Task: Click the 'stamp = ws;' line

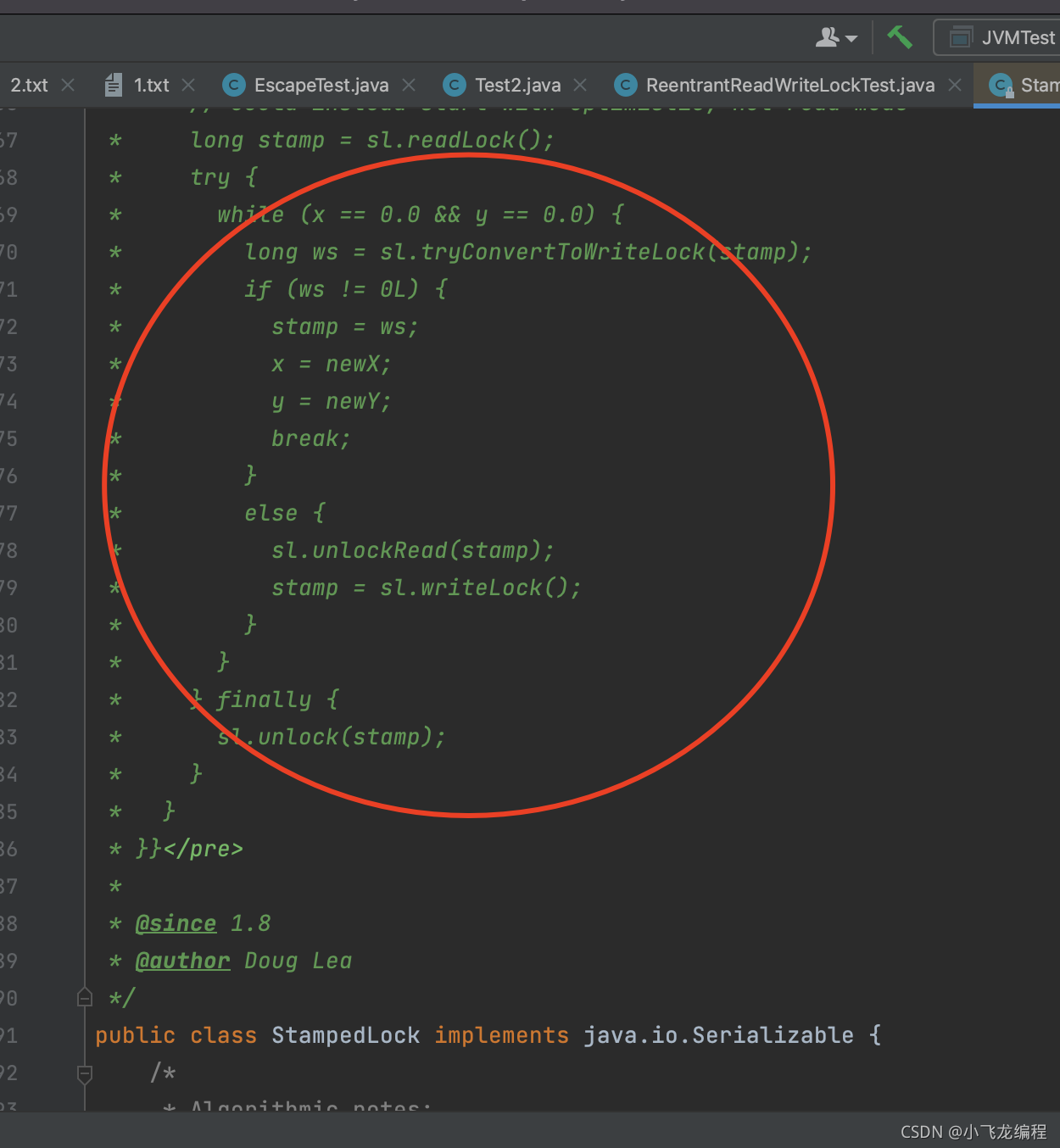Action: click(x=345, y=326)
